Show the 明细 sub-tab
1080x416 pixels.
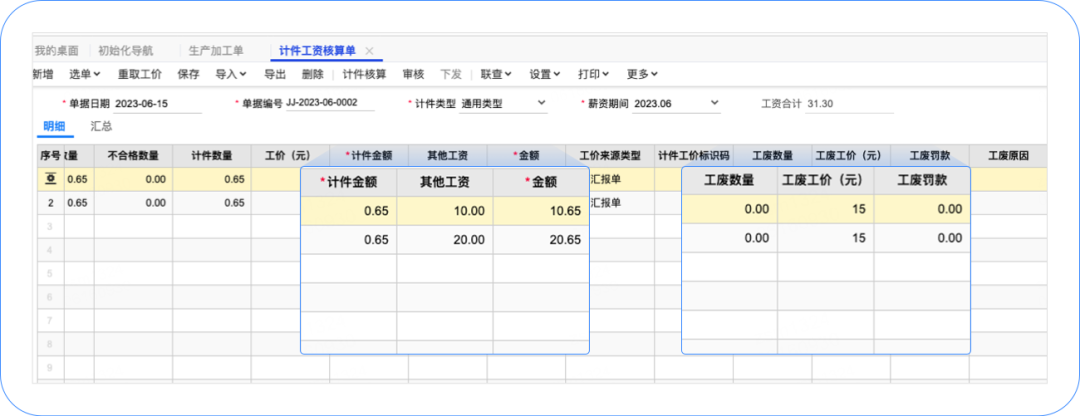[54, 127]
